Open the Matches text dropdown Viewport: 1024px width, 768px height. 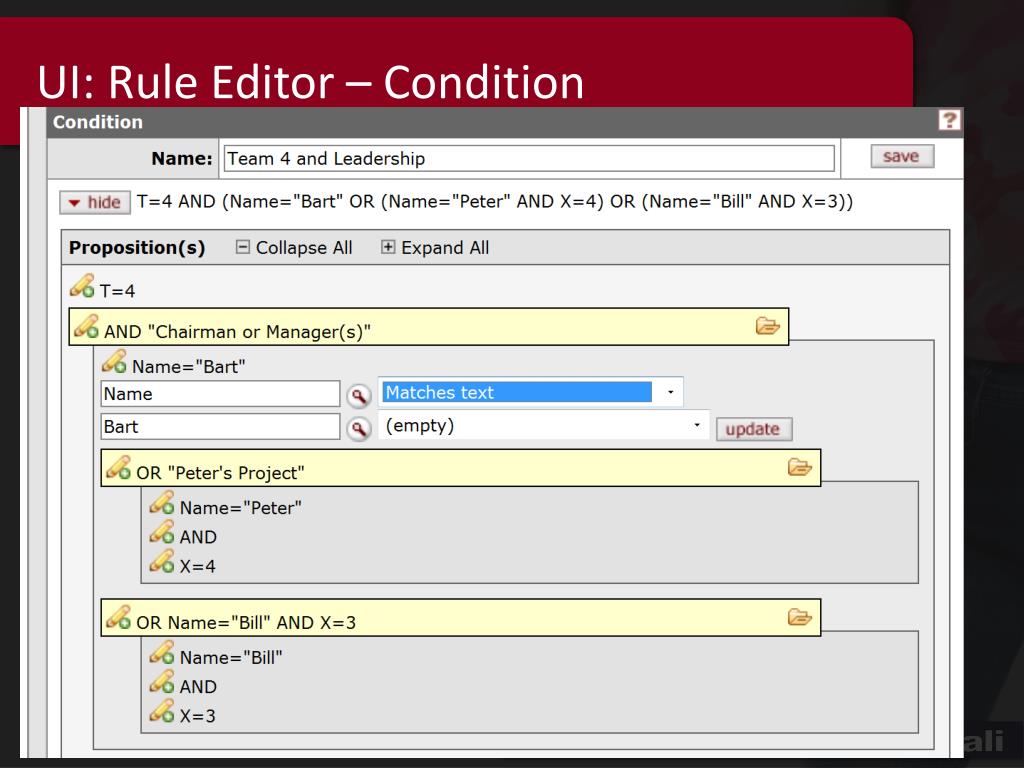click(x=531, y=393)
